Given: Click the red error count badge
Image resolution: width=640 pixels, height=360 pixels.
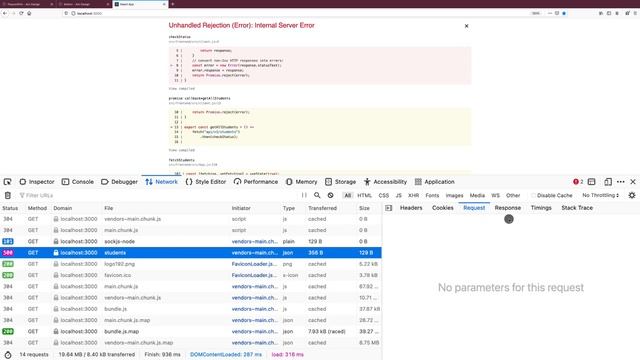Looking at the screenshot, I should pyautogui.click(x=578, y=182).
